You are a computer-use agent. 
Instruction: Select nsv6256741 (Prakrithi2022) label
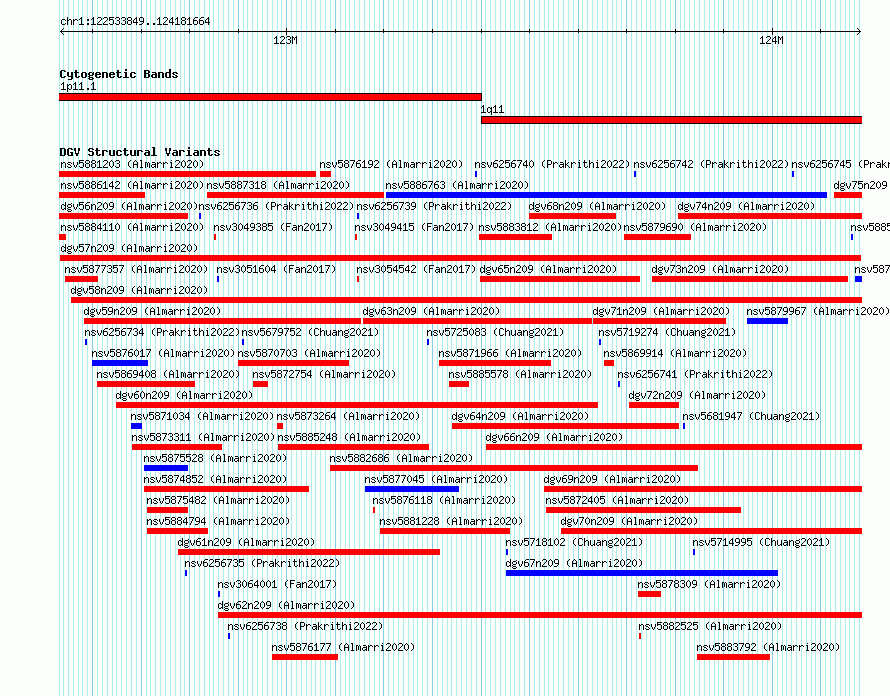pyautogui.click(x=695, y=374)
